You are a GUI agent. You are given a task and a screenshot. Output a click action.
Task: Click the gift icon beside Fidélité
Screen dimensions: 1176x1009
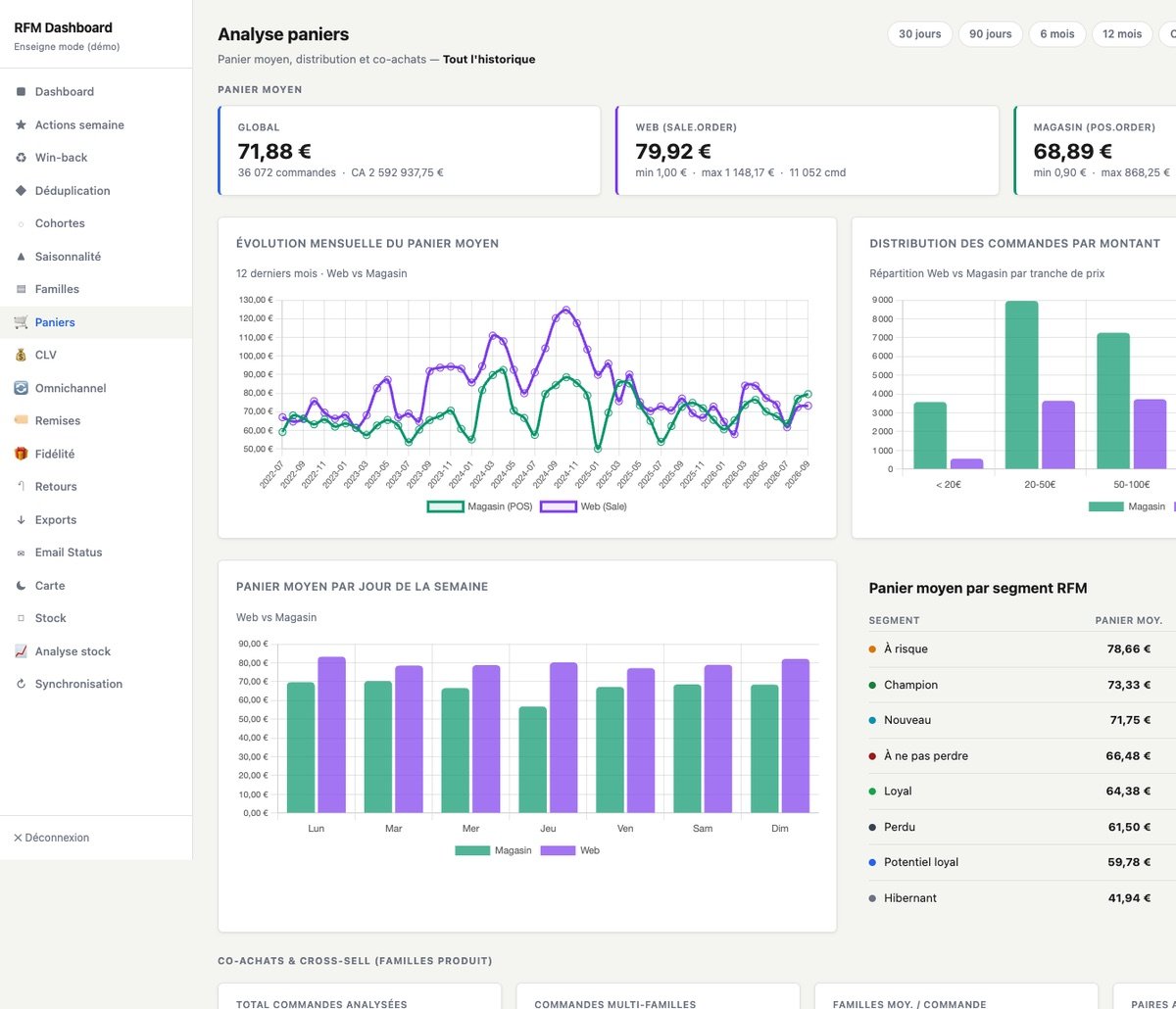click(x=21, y=454)
